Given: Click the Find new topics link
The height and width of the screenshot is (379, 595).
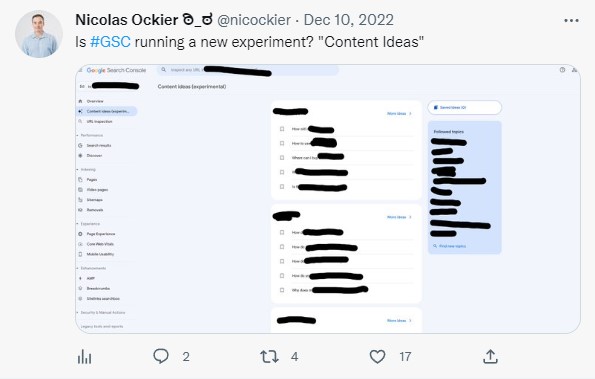Looking at the screenshot, I should (450, 246).
